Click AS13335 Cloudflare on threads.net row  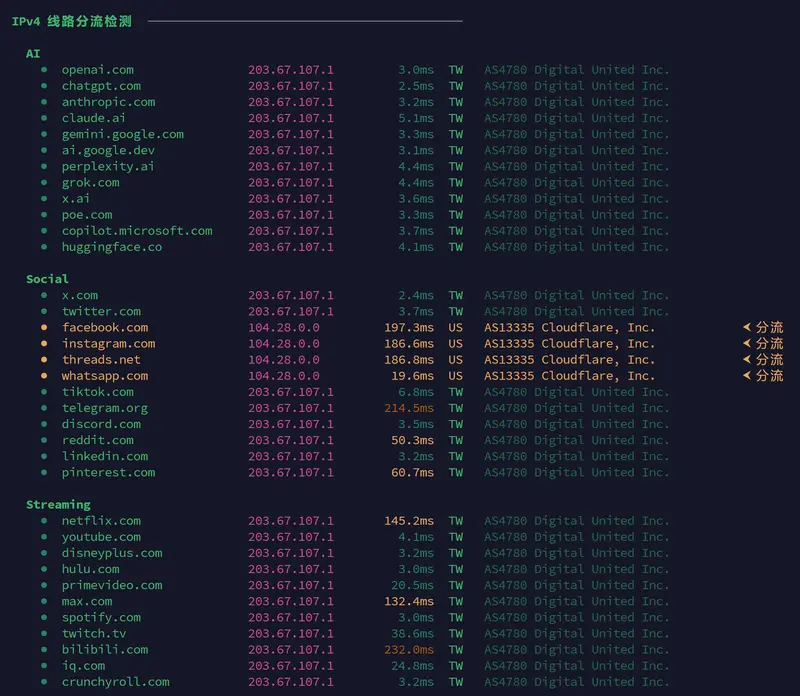click(569, 360)
